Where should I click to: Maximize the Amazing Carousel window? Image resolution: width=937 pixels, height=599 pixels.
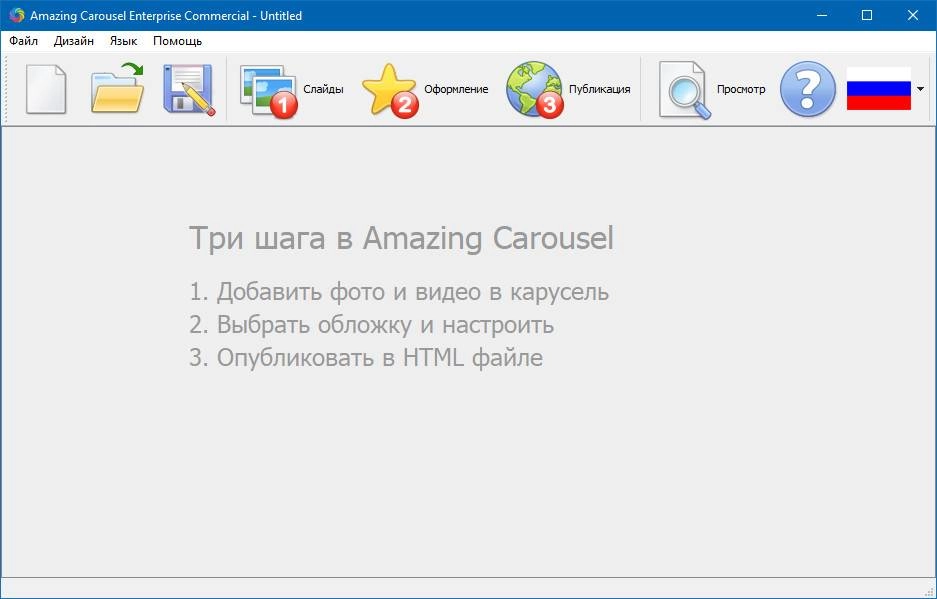pos(867,16)
